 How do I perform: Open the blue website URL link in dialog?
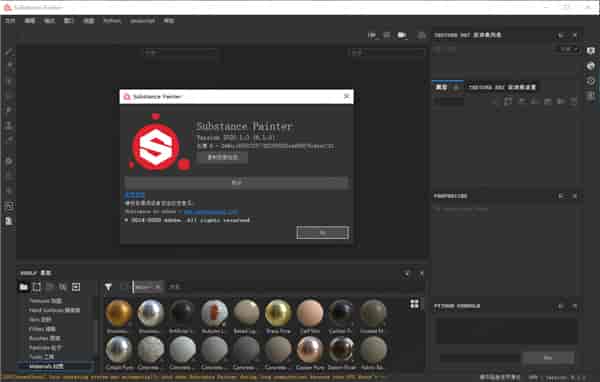coord(211,212)
